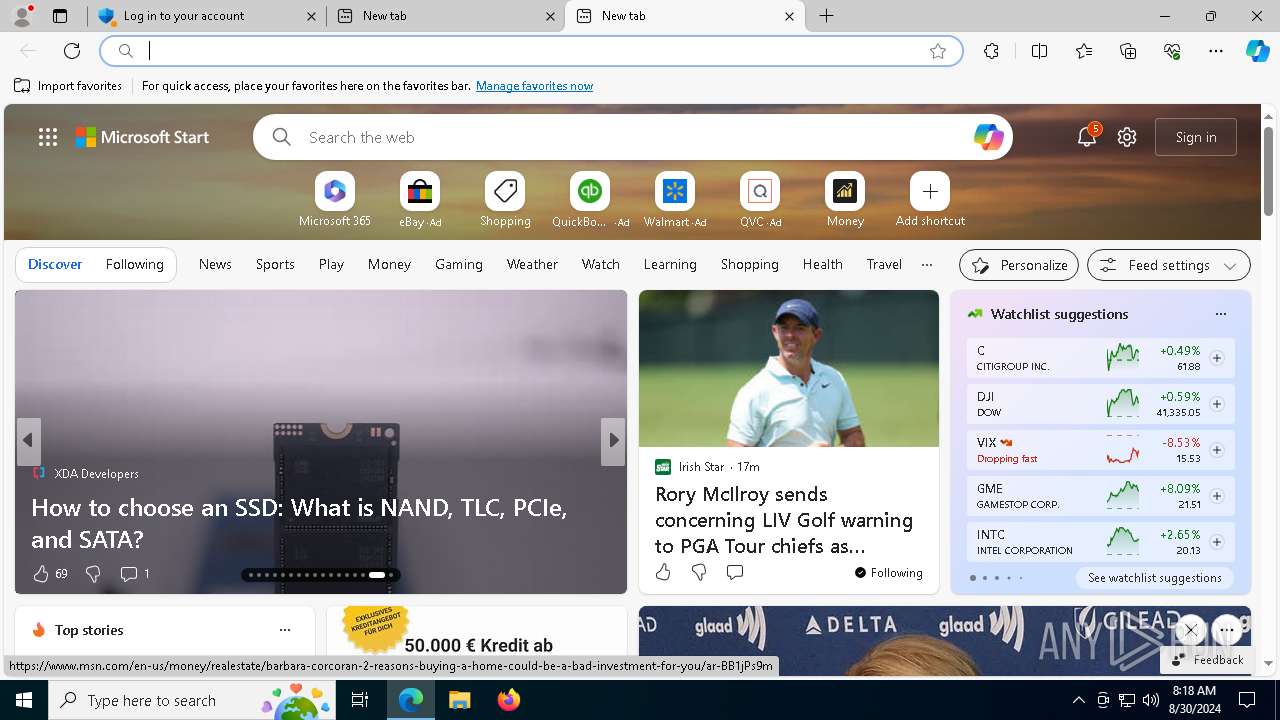1280x720 pixels.
Task: Enable split screen view
Action: pyautogui.click(x=1039, y=51)
